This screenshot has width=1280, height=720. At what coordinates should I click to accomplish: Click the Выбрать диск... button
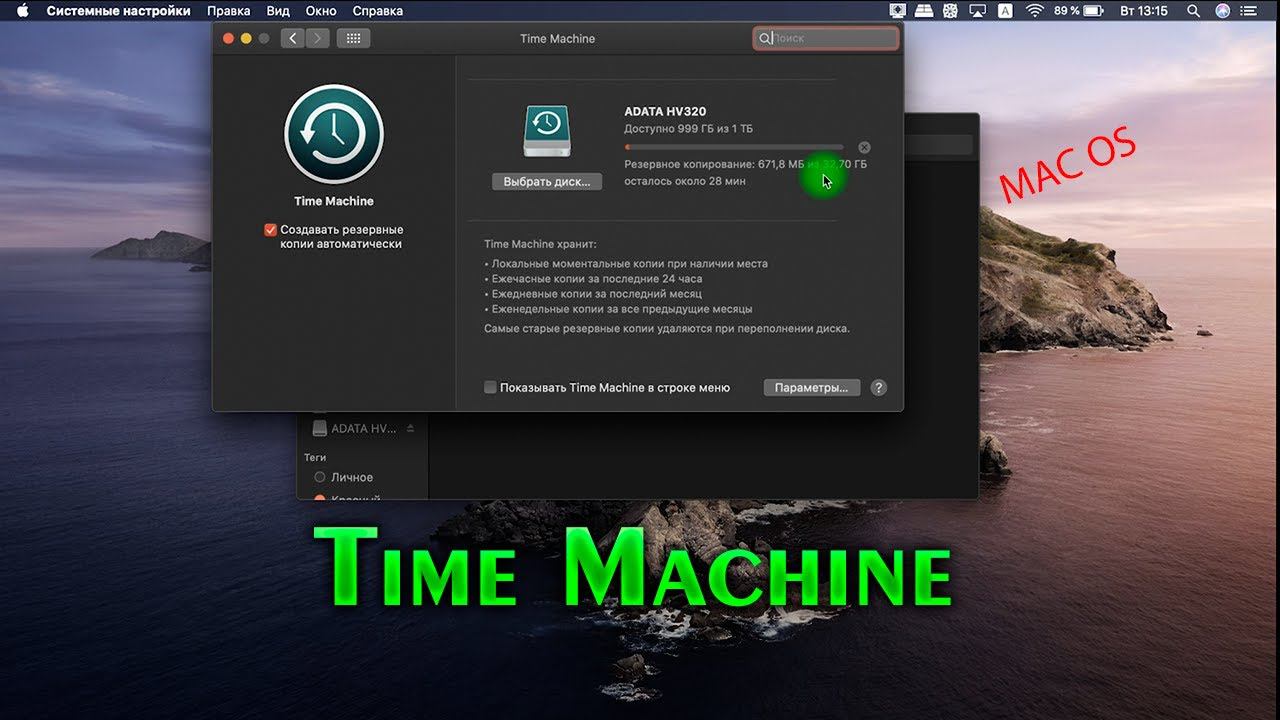[547, 182]
